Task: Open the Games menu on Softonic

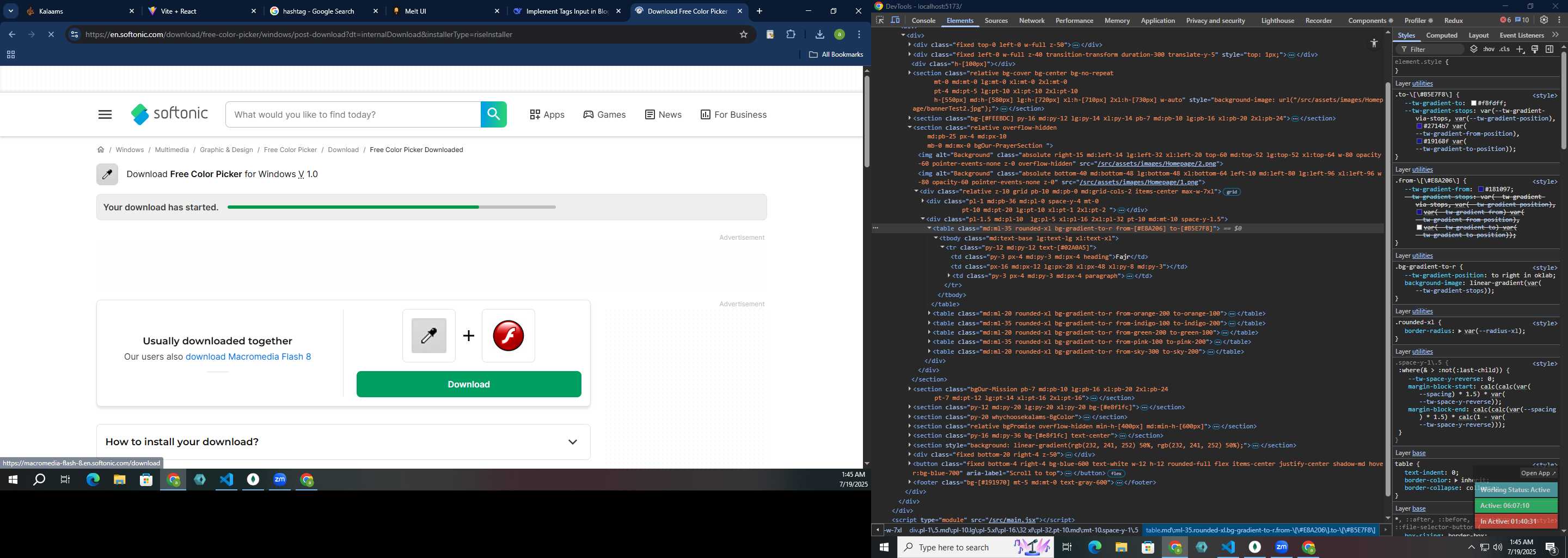Action: click(x=604, y=114)
